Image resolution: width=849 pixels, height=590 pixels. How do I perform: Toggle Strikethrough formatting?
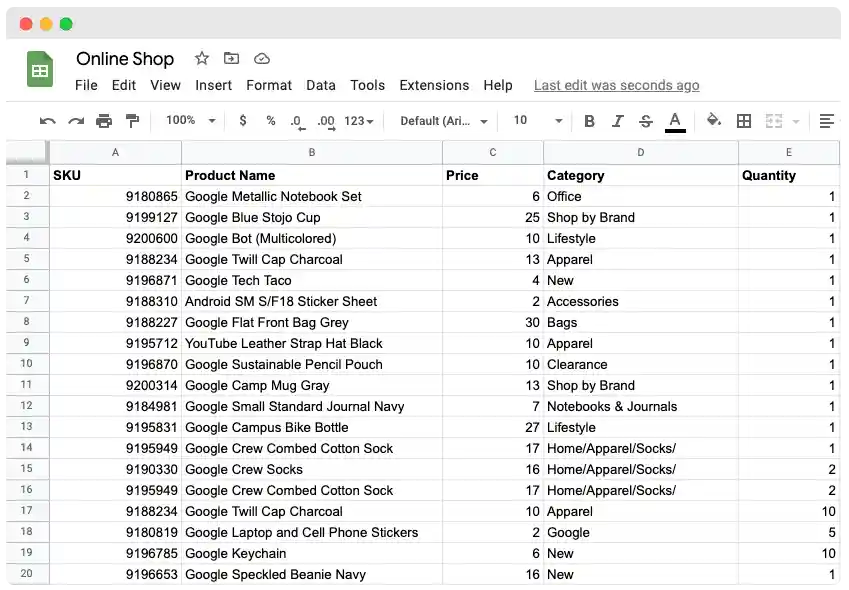click(x=645, y=121)
